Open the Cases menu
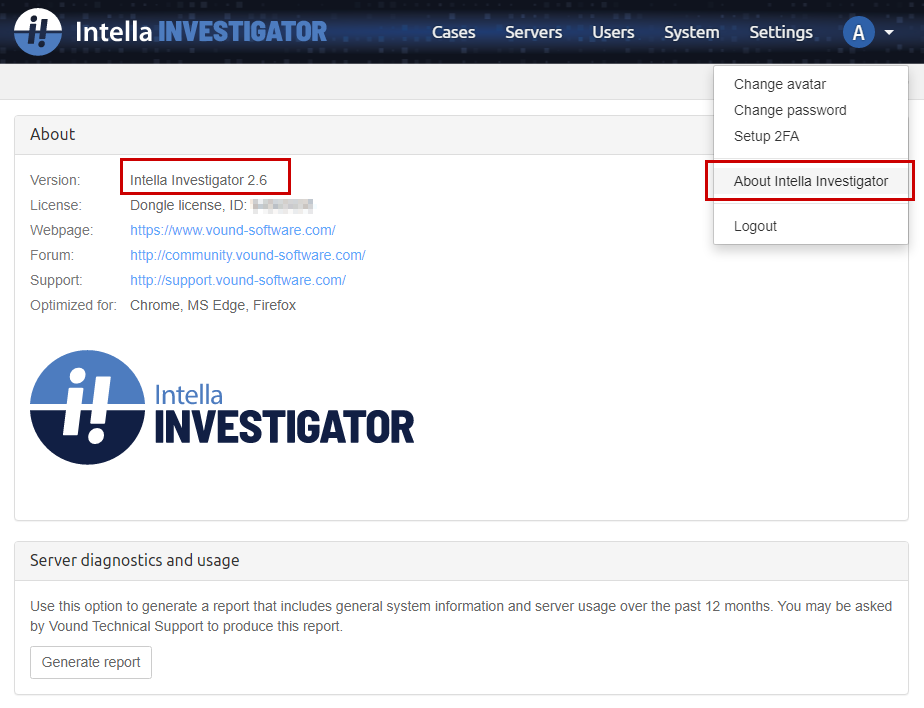 tap(453, 32)
